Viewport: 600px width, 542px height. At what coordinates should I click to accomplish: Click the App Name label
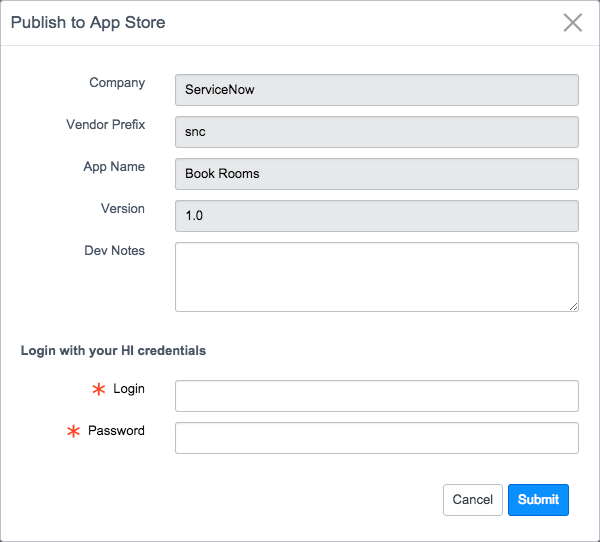click(x=114, y=167)
